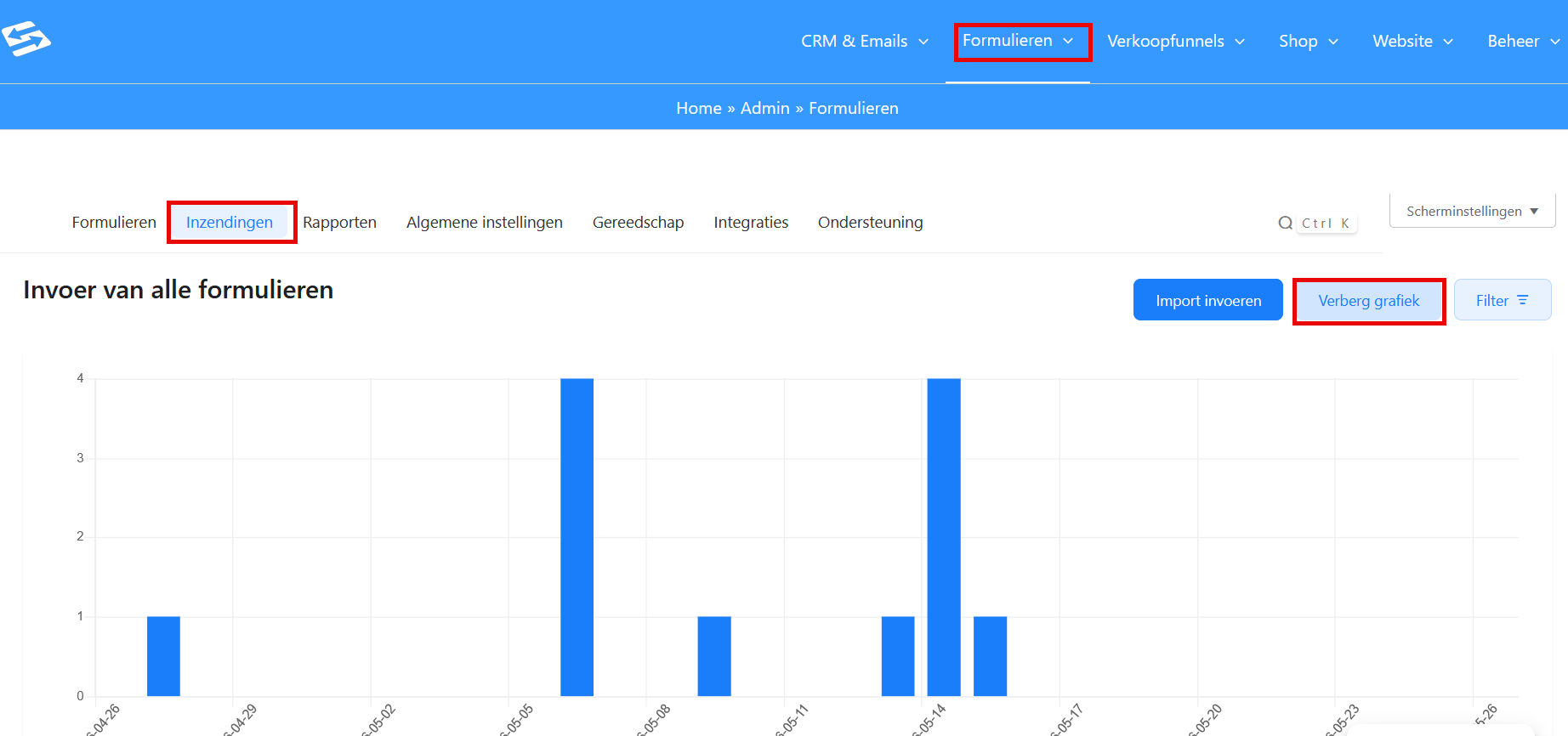Open the Shop menu chevron
Screen dimensions: 1568x736
pyautogui.click(x=1333, y=42)
